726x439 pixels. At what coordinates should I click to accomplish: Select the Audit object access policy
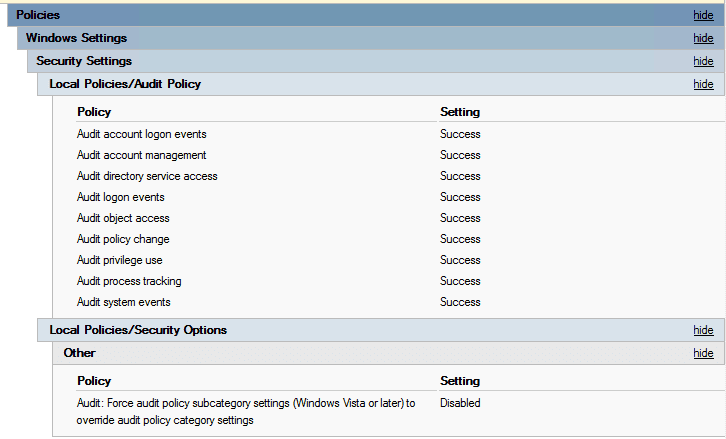click(x=123, y=218)
